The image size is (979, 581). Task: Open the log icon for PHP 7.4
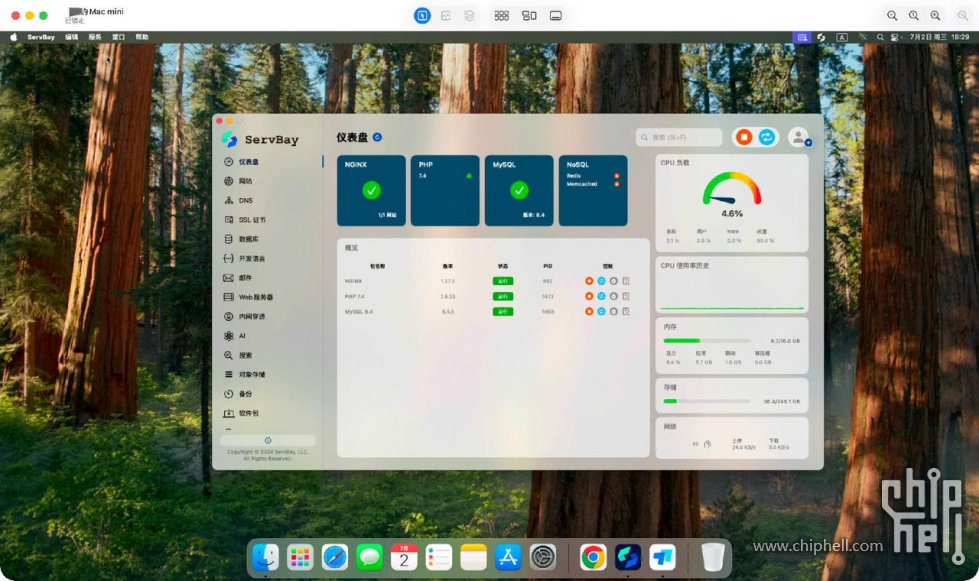626,296
